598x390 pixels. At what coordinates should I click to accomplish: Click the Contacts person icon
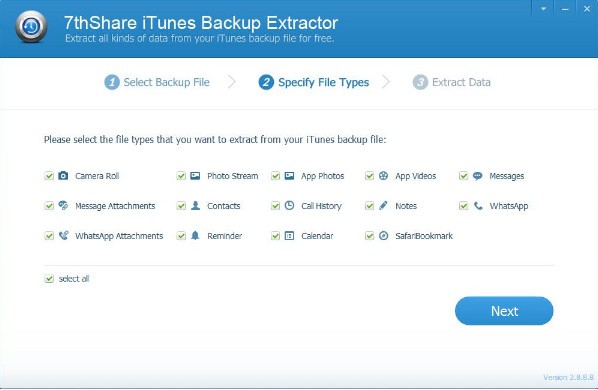(195, 205)
